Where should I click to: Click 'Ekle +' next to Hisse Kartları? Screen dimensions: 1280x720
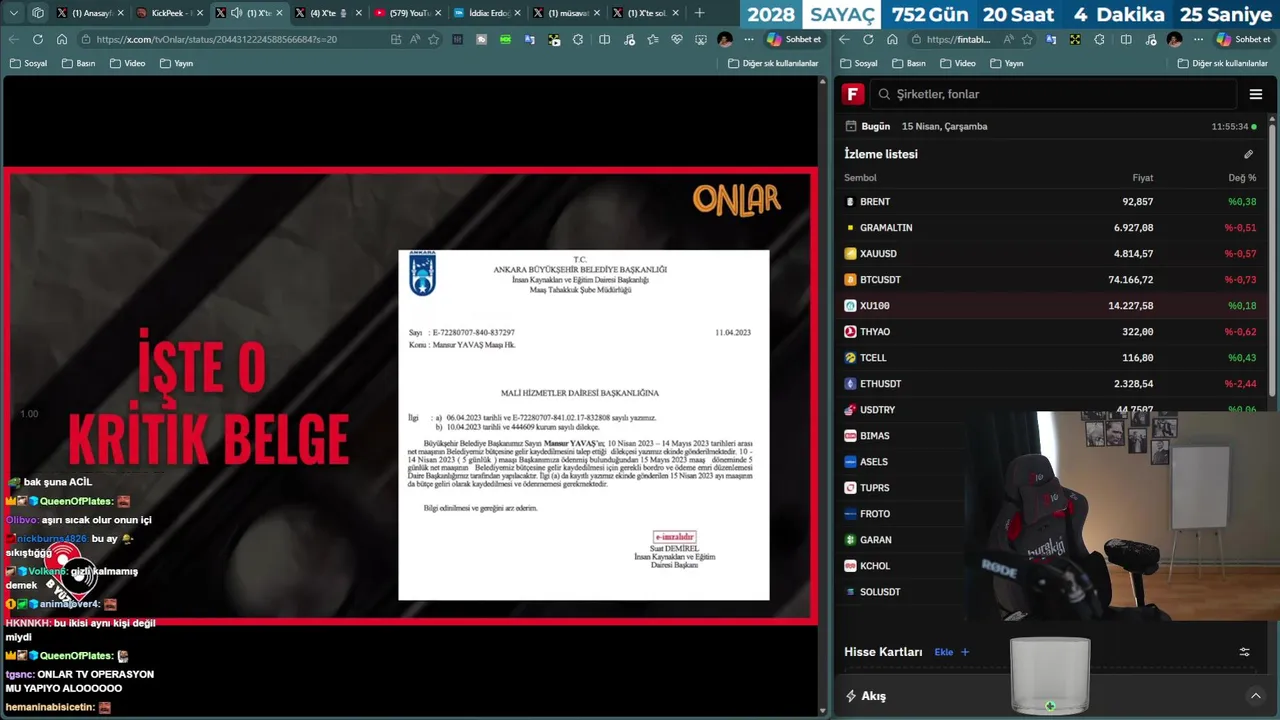[x=951, y=652]
